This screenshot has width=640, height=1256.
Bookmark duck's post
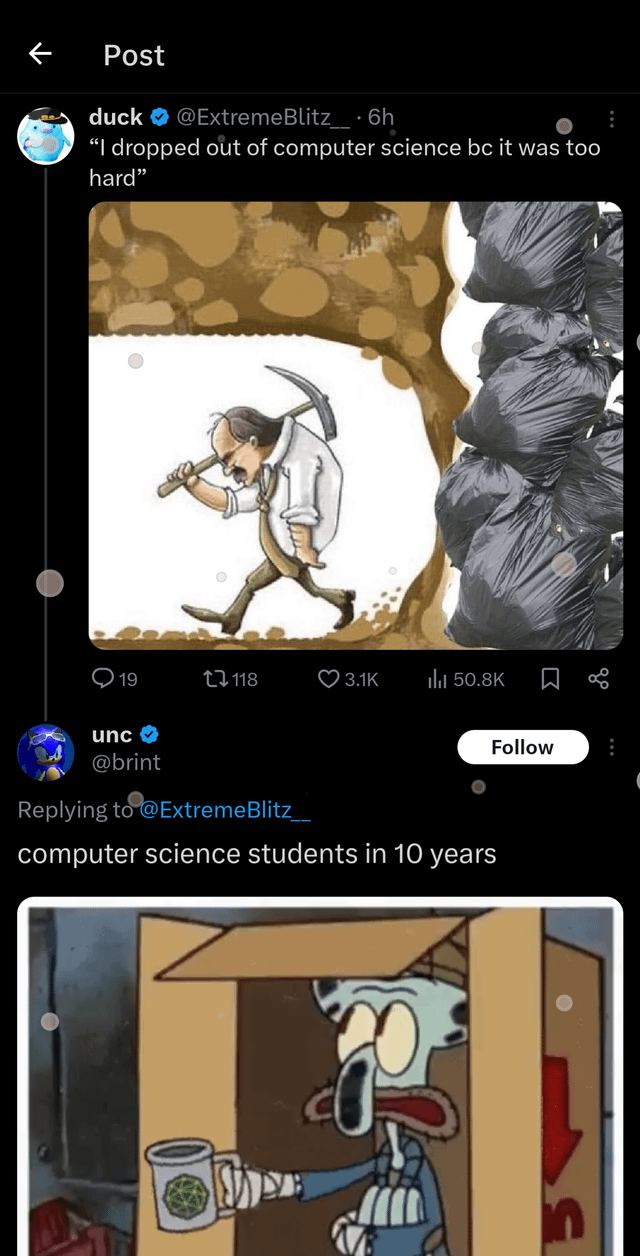tap(549, 679)
